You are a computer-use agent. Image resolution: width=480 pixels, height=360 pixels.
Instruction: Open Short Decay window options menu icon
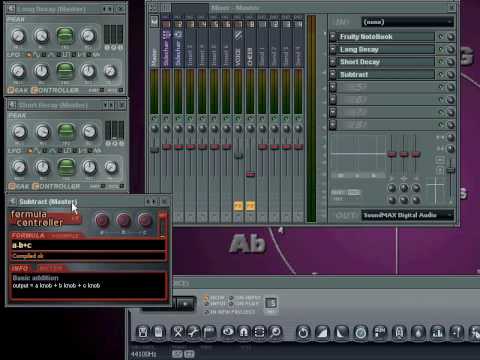(12, 105)
